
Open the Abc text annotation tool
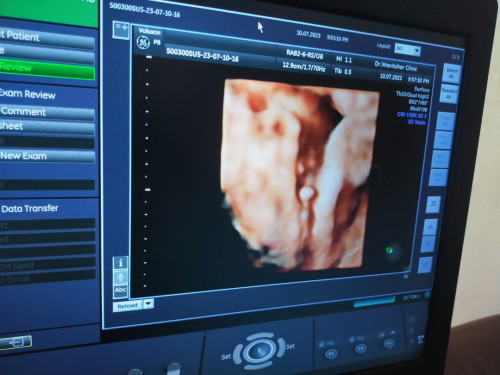click(120, 291)
